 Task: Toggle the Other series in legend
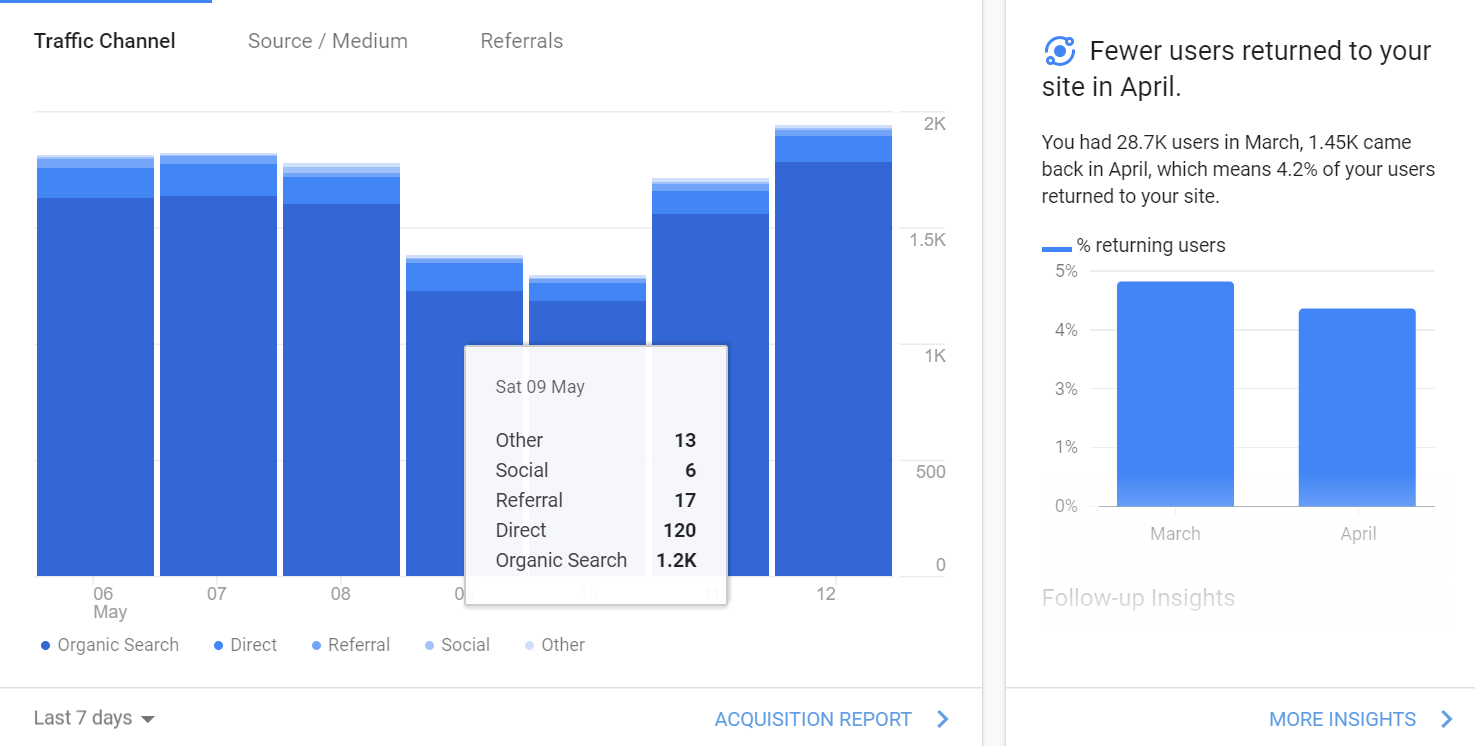tap(555, 645)
